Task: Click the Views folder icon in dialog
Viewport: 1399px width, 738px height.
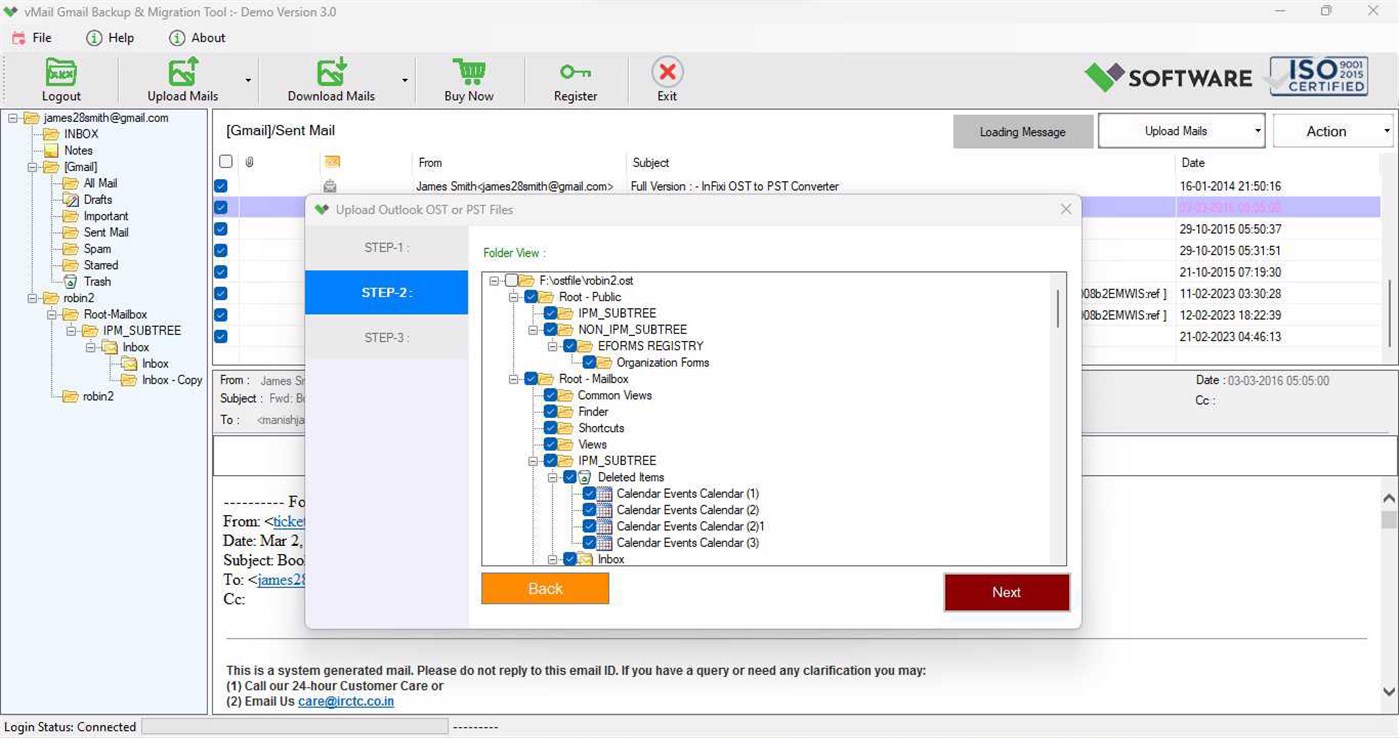Action: 566,444
